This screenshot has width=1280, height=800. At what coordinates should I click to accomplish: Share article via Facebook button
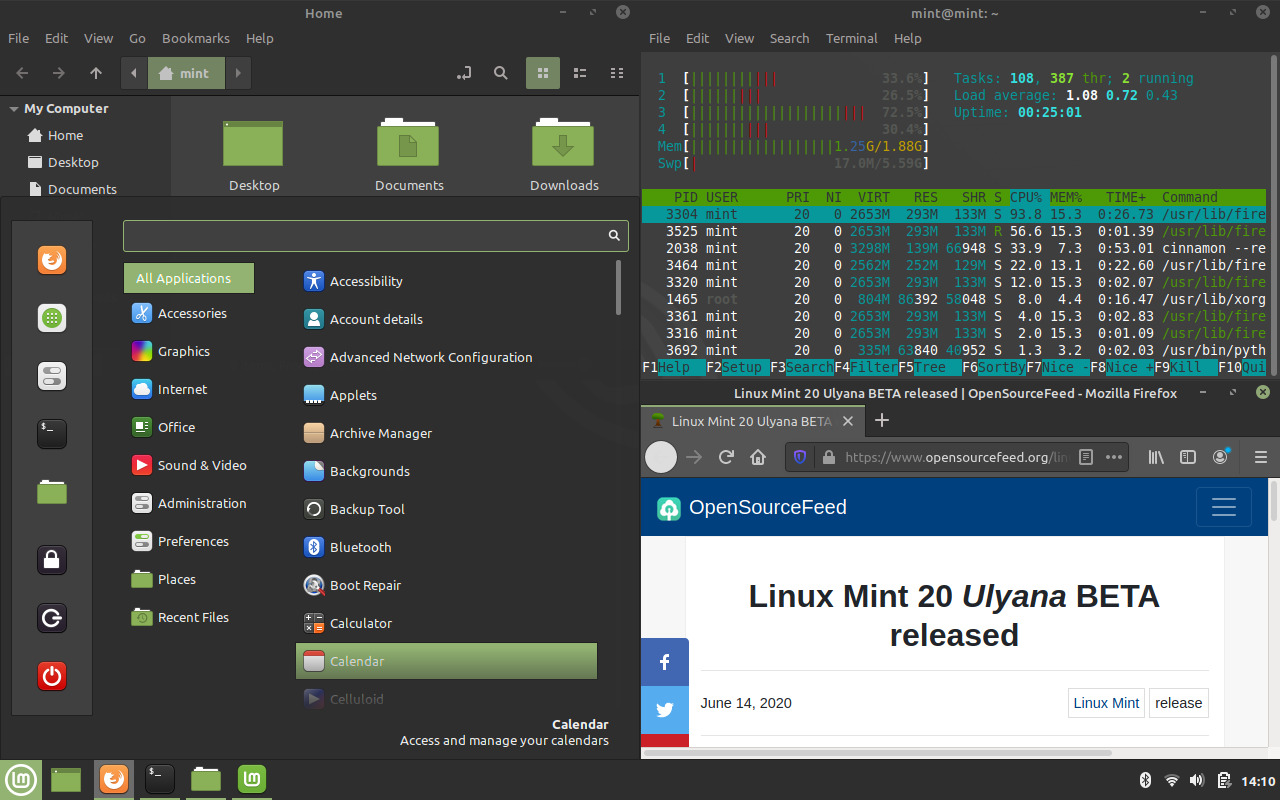pyautogui.click(x=665, y=662)
